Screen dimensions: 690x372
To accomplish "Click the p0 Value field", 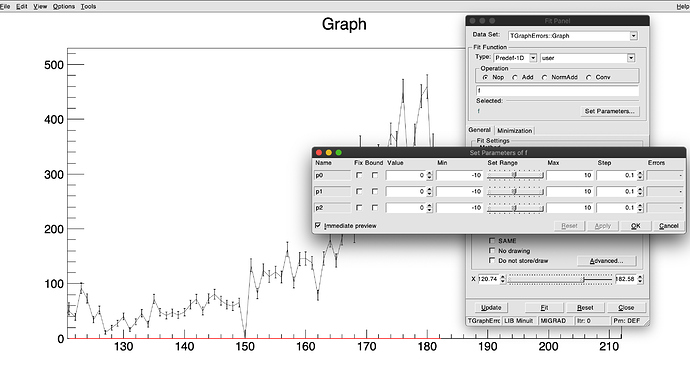I will [x=406, y=175].
